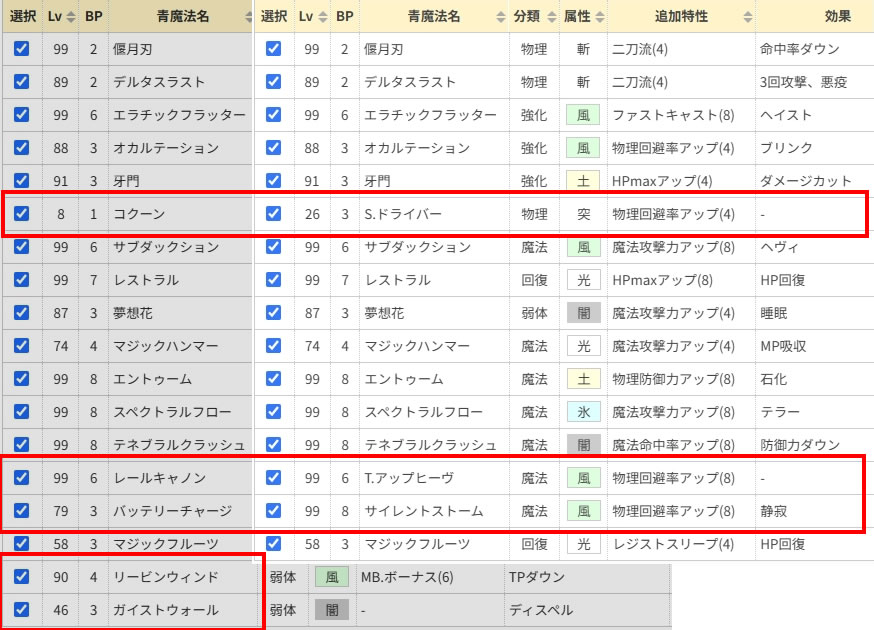The height and width of the screenshot is (630, 874).
Task: Deselect the ガイストウォール checkbox
Action: point(22,610)
